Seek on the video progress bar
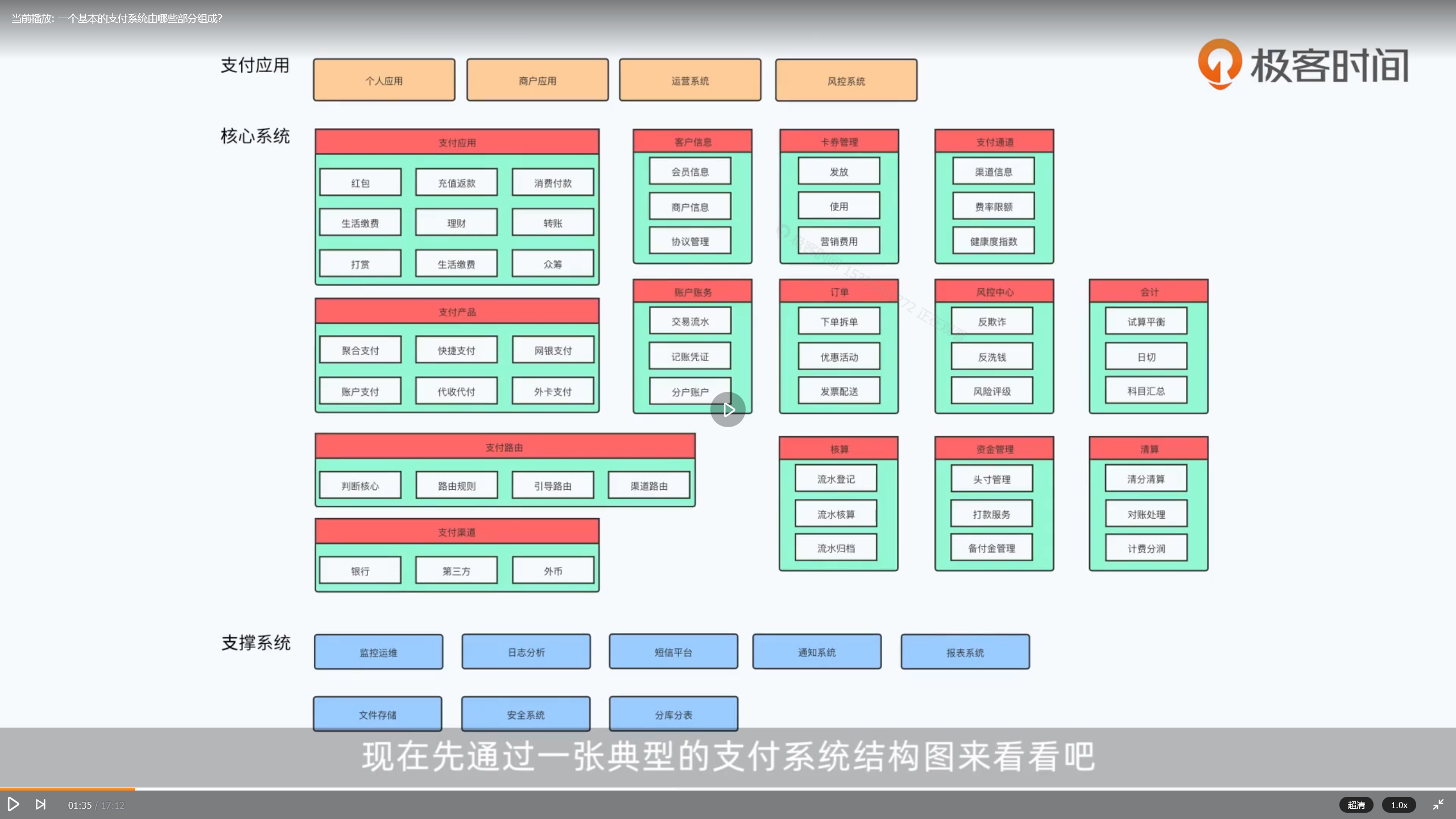Image resolution: width=1456 pixels, height=819 pixels. point(728,789)
